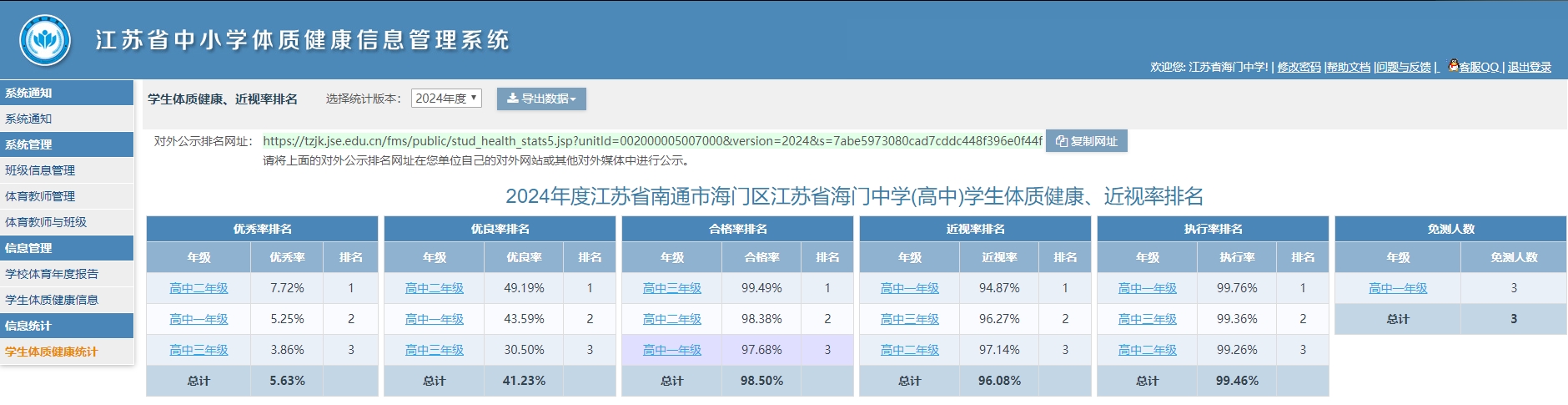Open 高中三年级 in the 优秀率排名 table
Screen dimensions: 1568x405
pyautogui.click(x=199, y=350)
